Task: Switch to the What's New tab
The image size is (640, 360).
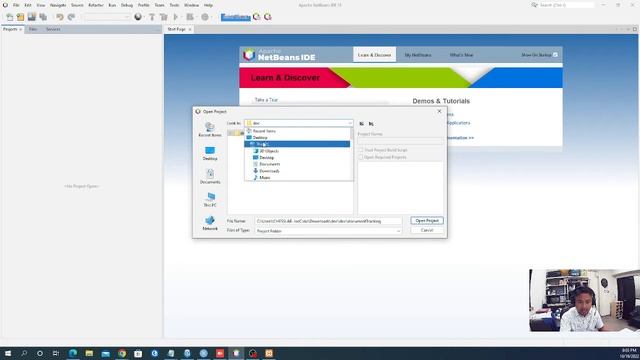Action: click(462, 55)
